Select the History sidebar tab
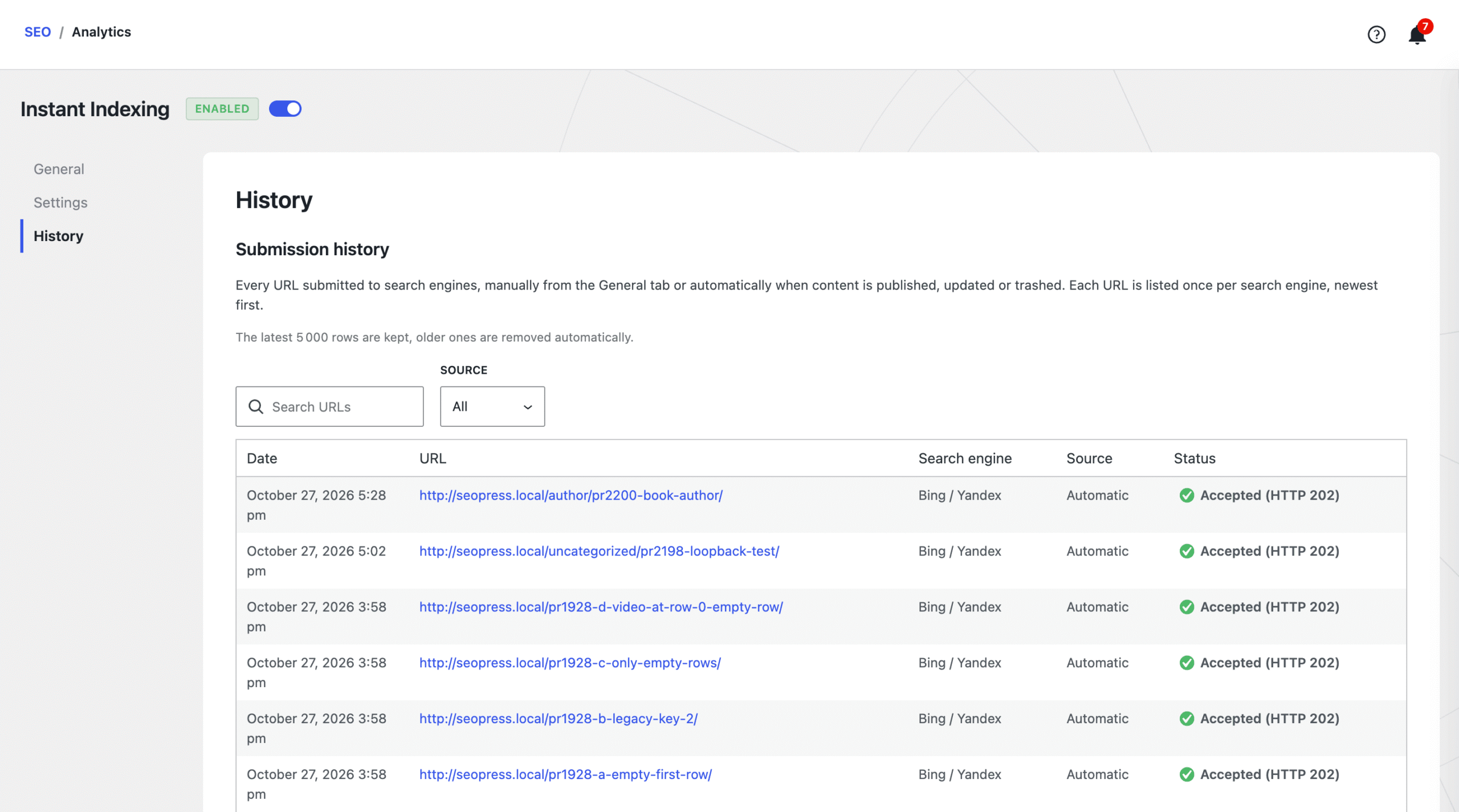The image size is (1459, 812). 58,236
